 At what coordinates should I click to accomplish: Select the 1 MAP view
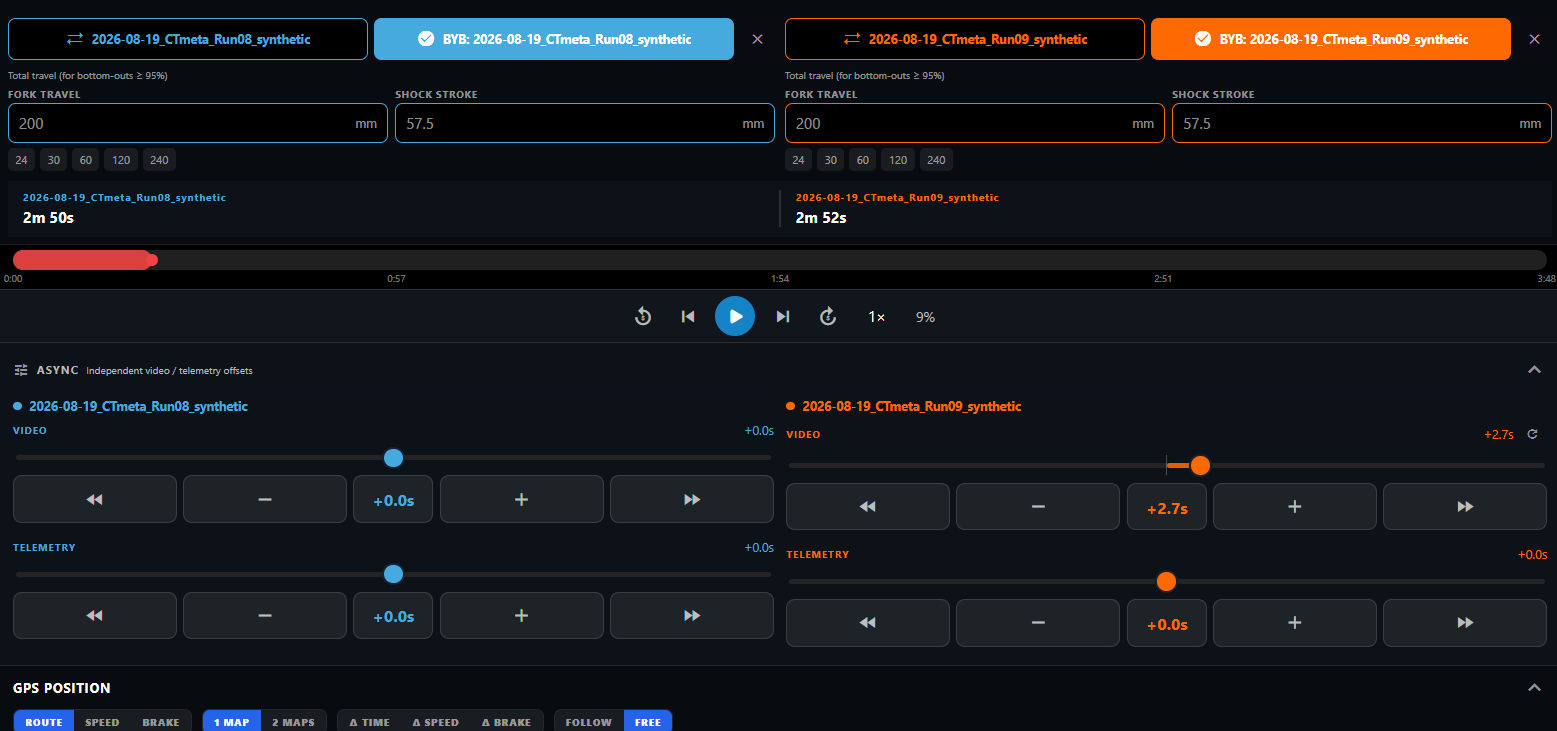click(x=232, y=722)
